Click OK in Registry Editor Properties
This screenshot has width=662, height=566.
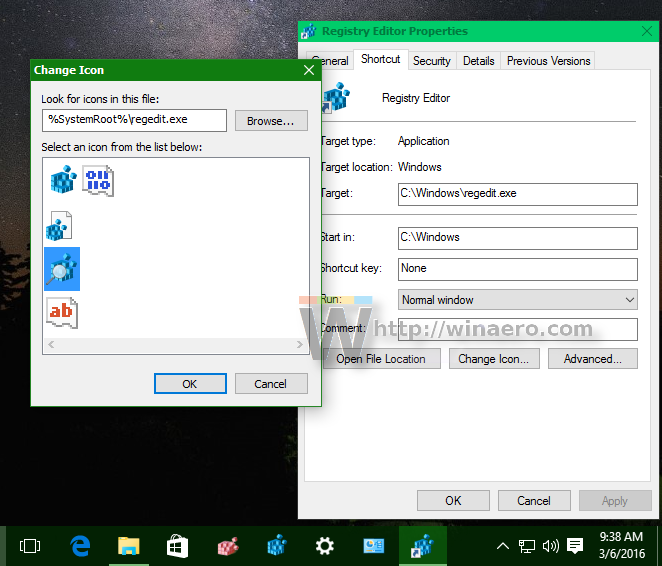pos(453,501)
